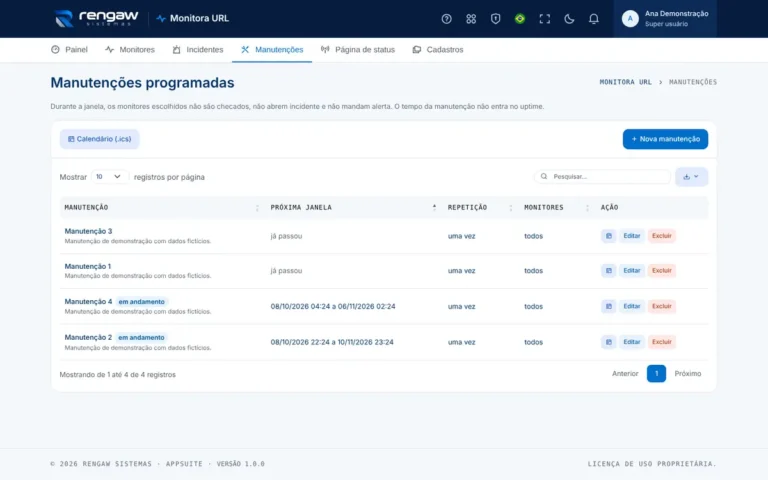Click MANUTENÇÕES breadcrumb item

click(693, 82)
